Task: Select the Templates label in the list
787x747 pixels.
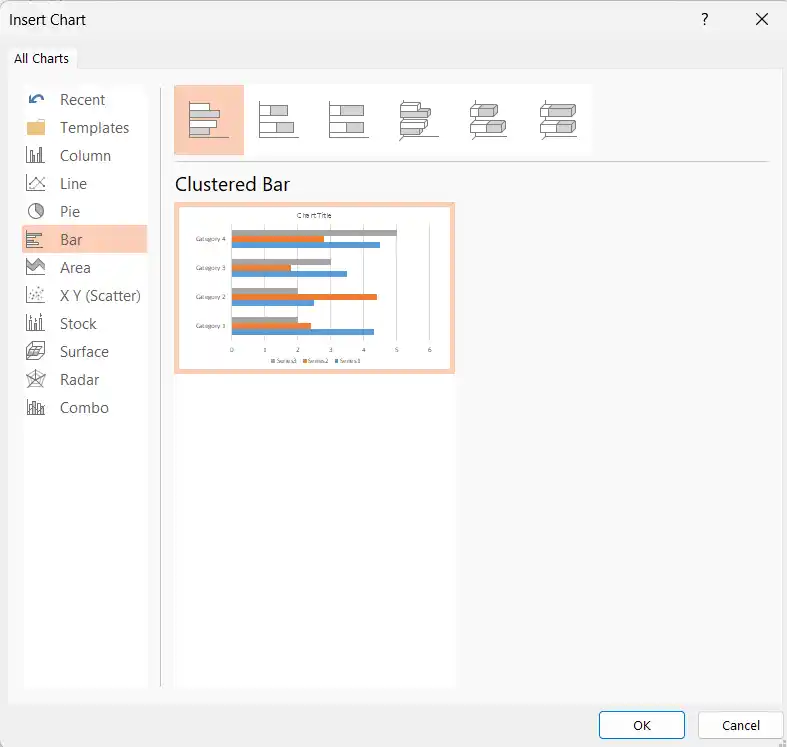Action: 94,128
